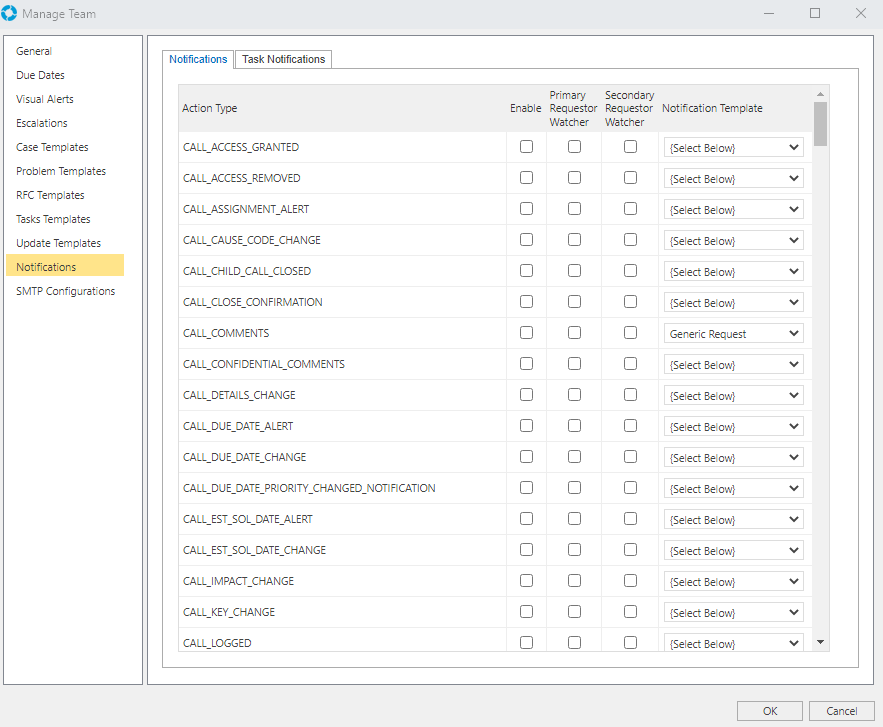Screen dimensions: 883x727
Task: Switch to the Task Notifications tab
Action: click(283, 59)
